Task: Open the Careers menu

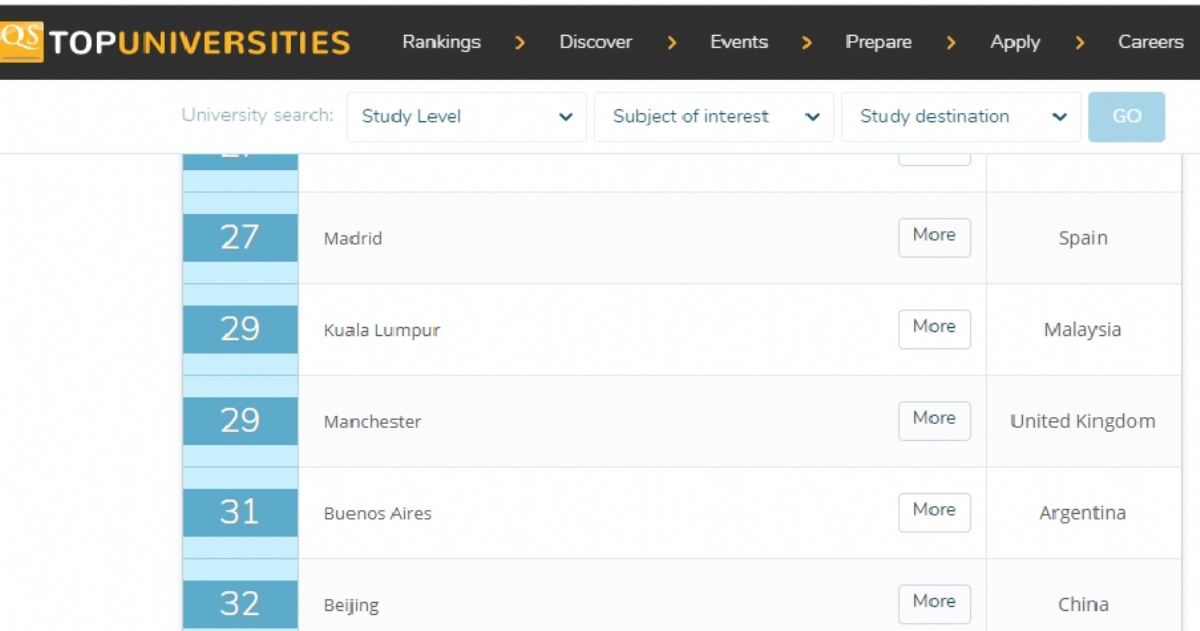Action: pyautogui.click(x=1151, y=42)
